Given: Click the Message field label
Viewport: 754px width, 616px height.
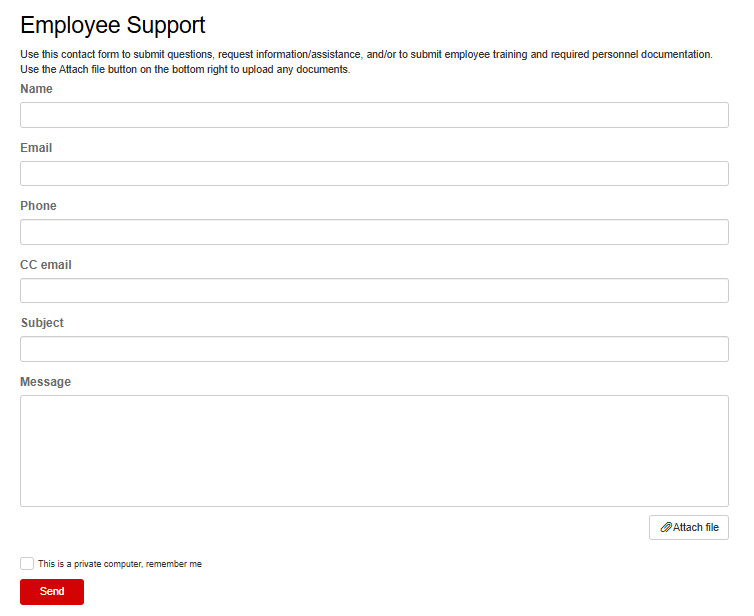Looking at the screenshot, I should (x=45, y=382).
